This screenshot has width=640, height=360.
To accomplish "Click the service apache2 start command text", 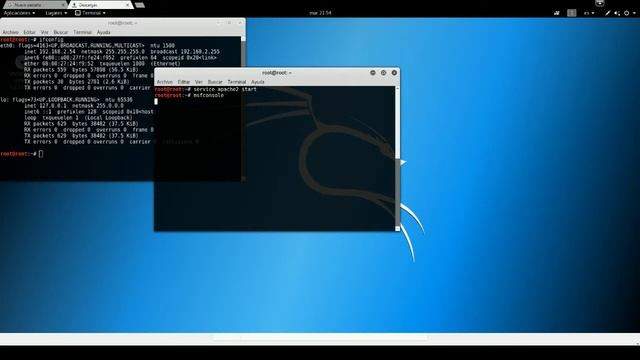I will pos(225,89).
